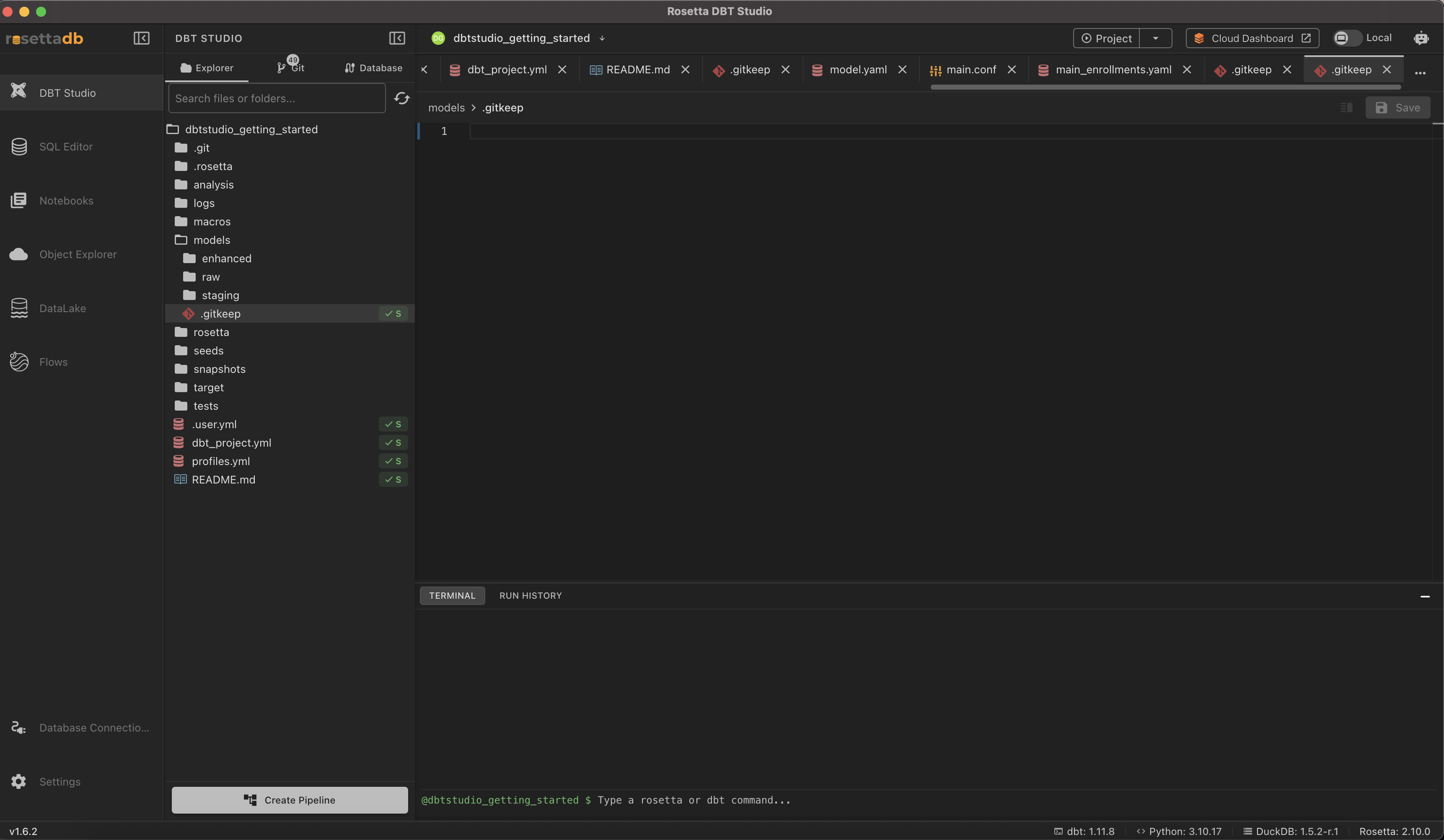
Task: Switch to the Git tab
Action: pyautogui.click(x=290, y=68)
